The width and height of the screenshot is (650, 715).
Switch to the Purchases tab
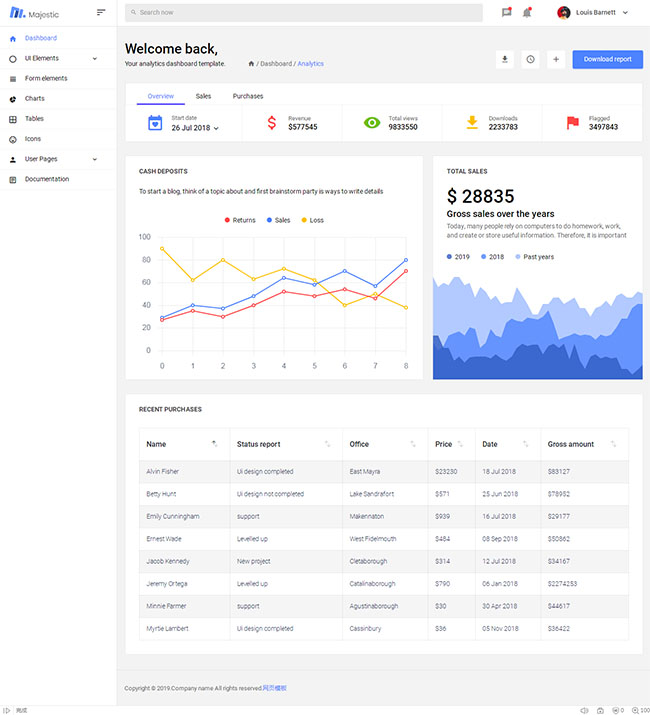[248, 96]
